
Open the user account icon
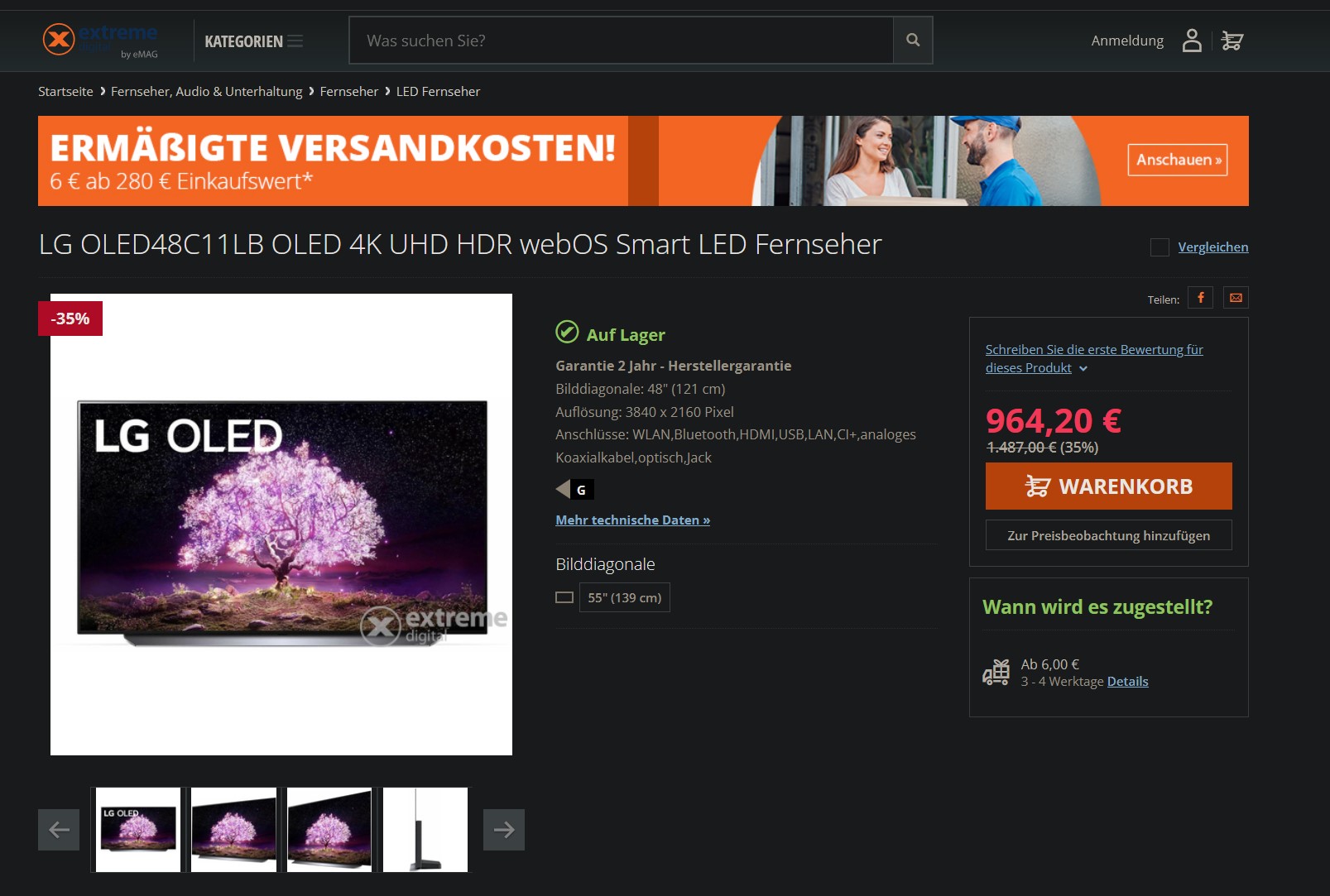pyautogui.click(x=1192, y=40)
